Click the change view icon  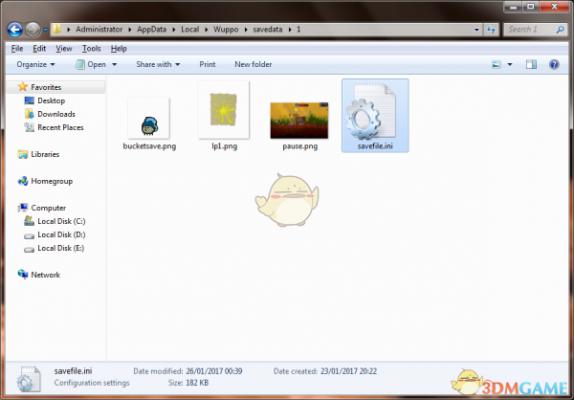click(x=496, y=65)
